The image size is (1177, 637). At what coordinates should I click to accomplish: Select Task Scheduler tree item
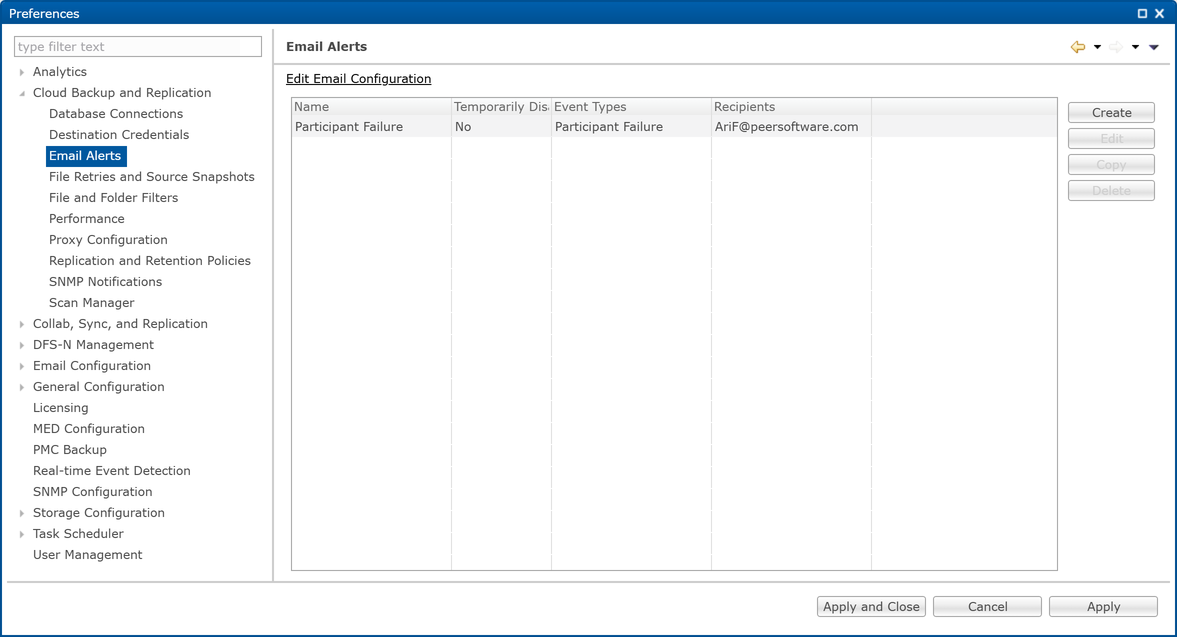(78, 534)
